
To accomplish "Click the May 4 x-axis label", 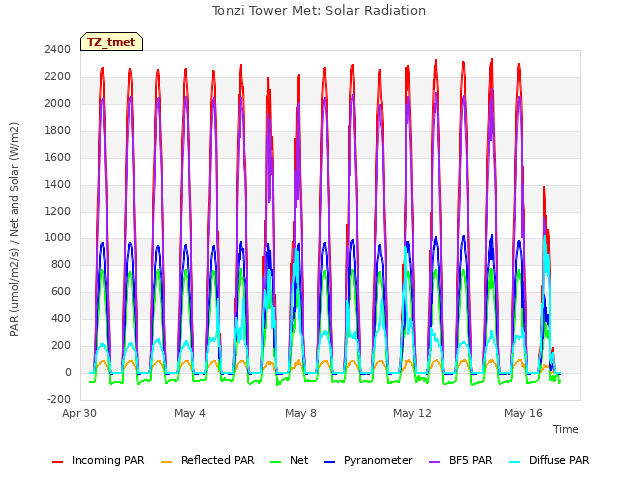I will pos(190,413).
